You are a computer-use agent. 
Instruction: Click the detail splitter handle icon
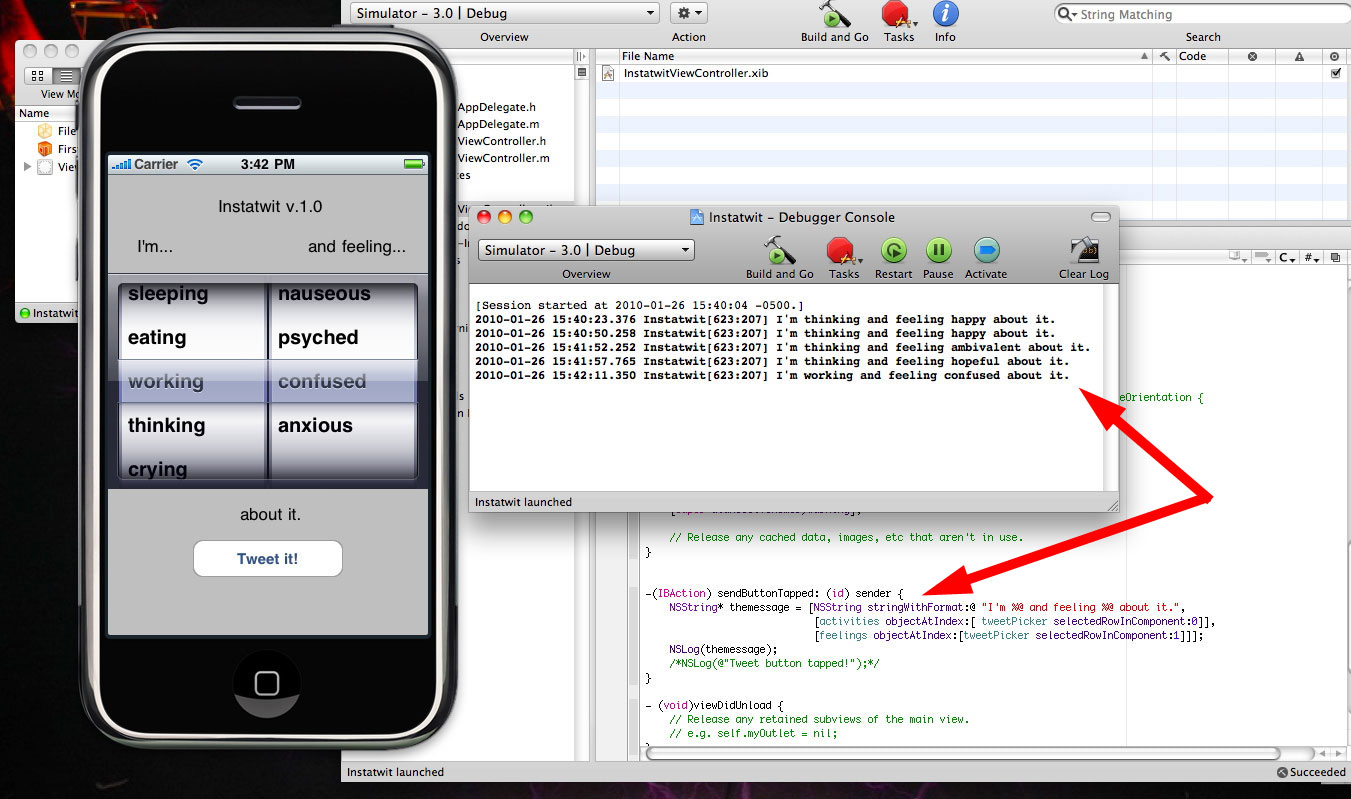point(582,56)
